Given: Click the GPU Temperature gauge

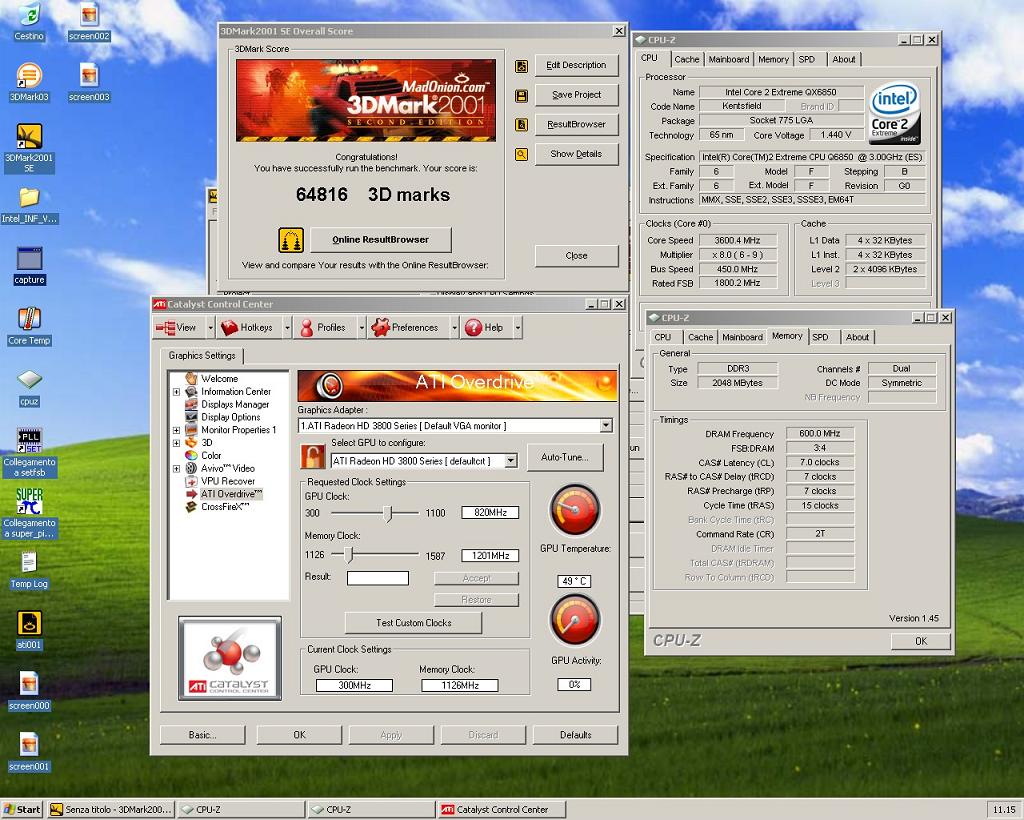Looking at the screenshot, I should [x=575, y=511].
